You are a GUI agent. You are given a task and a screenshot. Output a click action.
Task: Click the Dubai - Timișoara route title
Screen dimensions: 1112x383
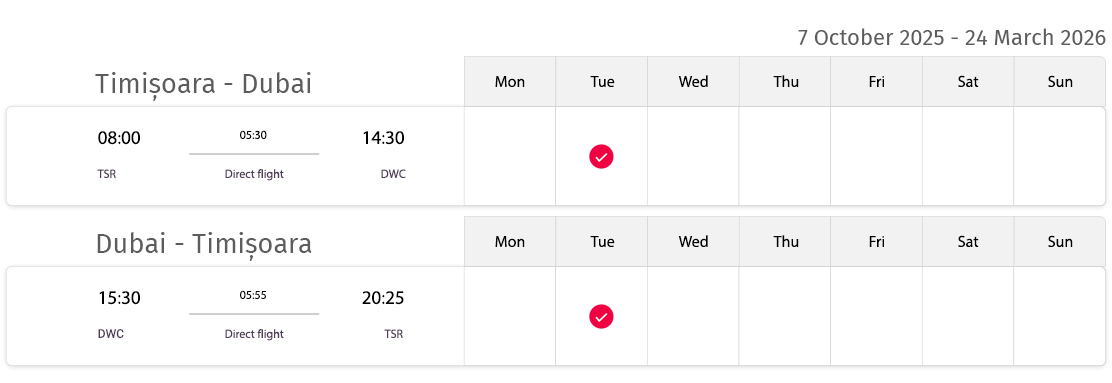pyautogui.click(x=204, y=244)
